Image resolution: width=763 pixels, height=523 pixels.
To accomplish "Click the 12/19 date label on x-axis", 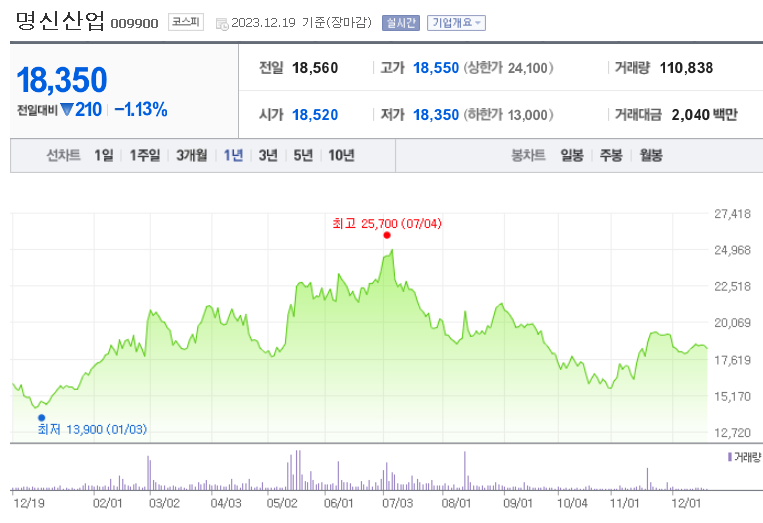I will [x=28, y=503].
